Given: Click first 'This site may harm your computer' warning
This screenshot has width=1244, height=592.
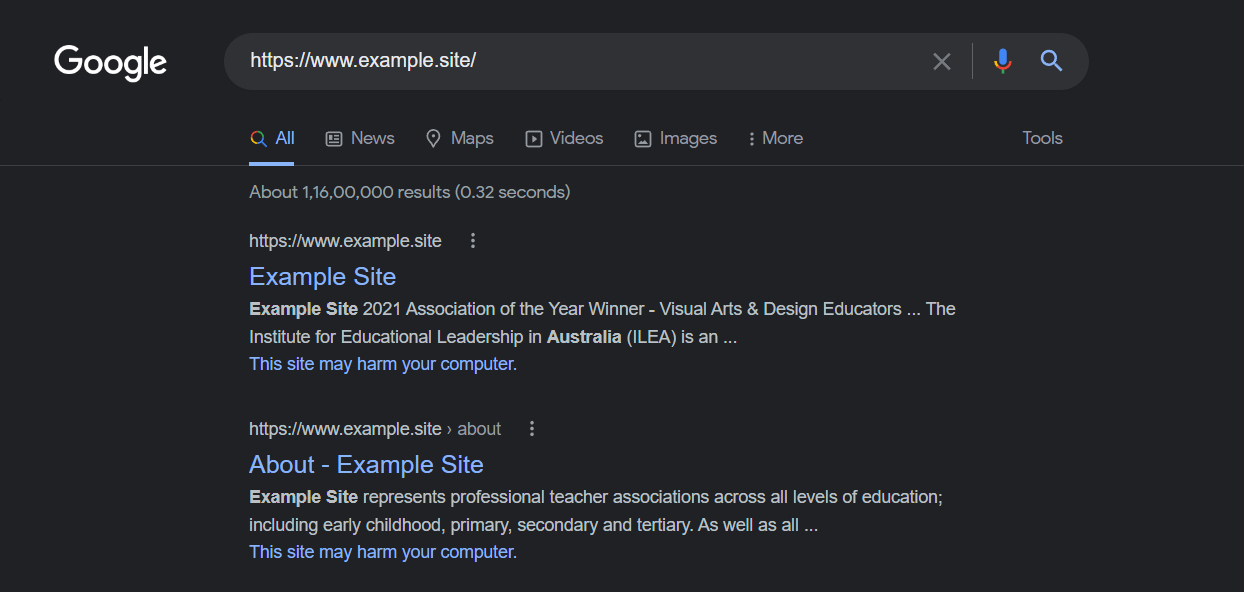Looking at the screenshot, I should [x=381, y=364].
